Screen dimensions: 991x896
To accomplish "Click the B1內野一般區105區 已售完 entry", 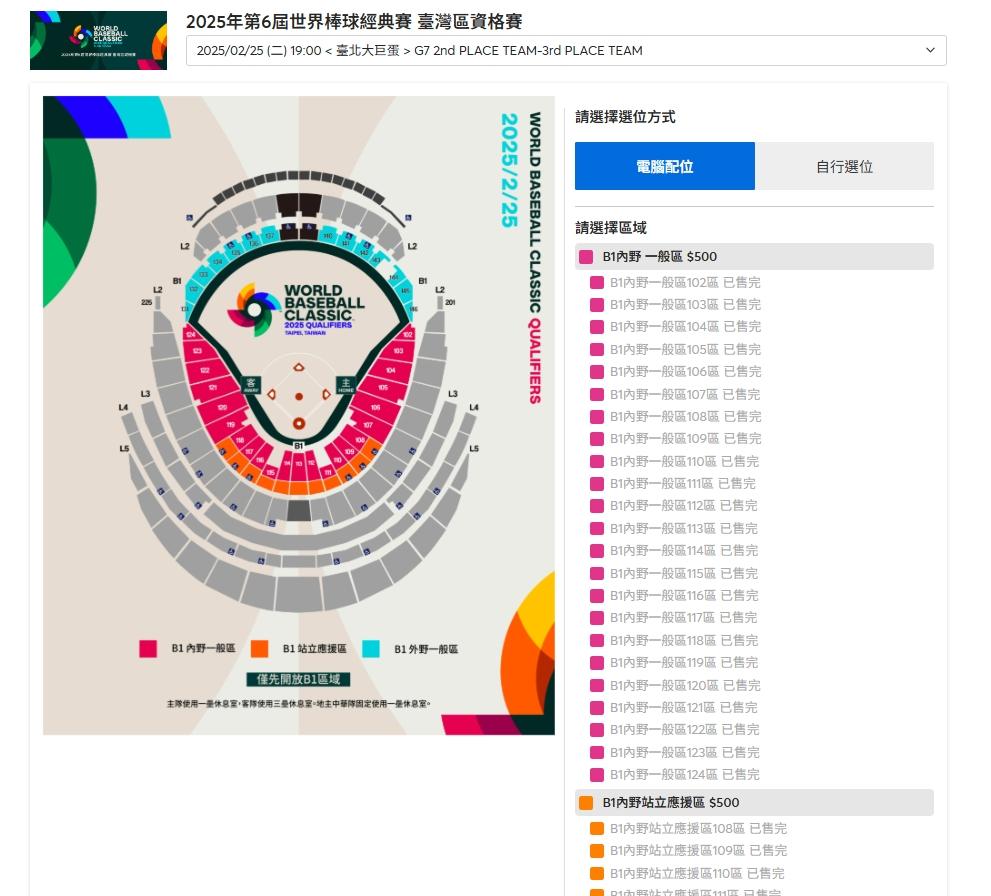I will [x=685, y=349].
